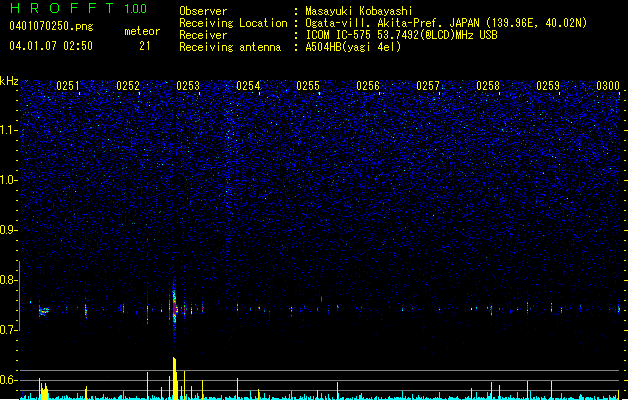Click the 0251 time marker
Viewport: 629px width, 400px height.
point(68,86)
